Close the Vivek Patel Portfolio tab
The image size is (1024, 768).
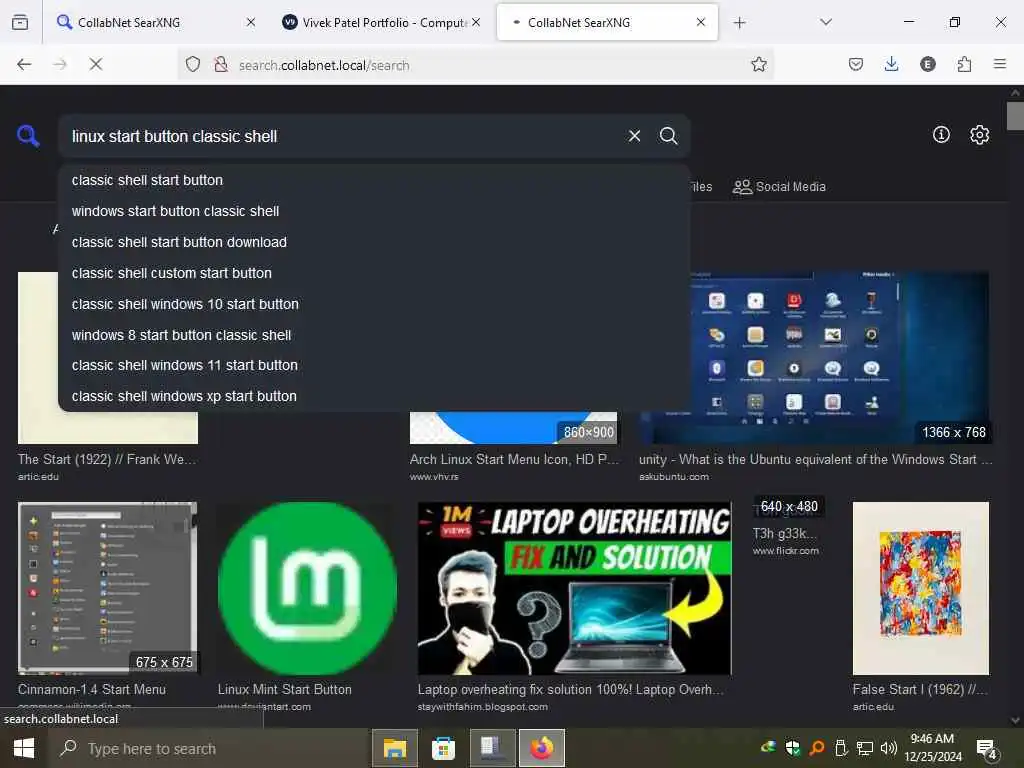476,22
